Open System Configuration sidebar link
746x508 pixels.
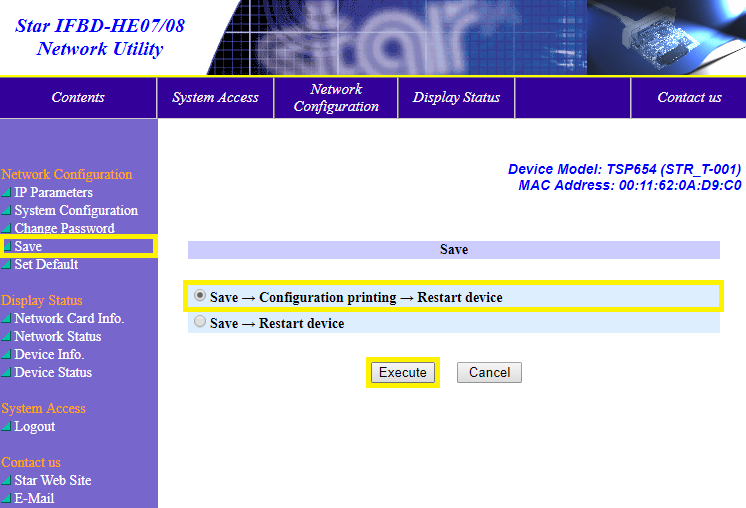pos(76,210)
